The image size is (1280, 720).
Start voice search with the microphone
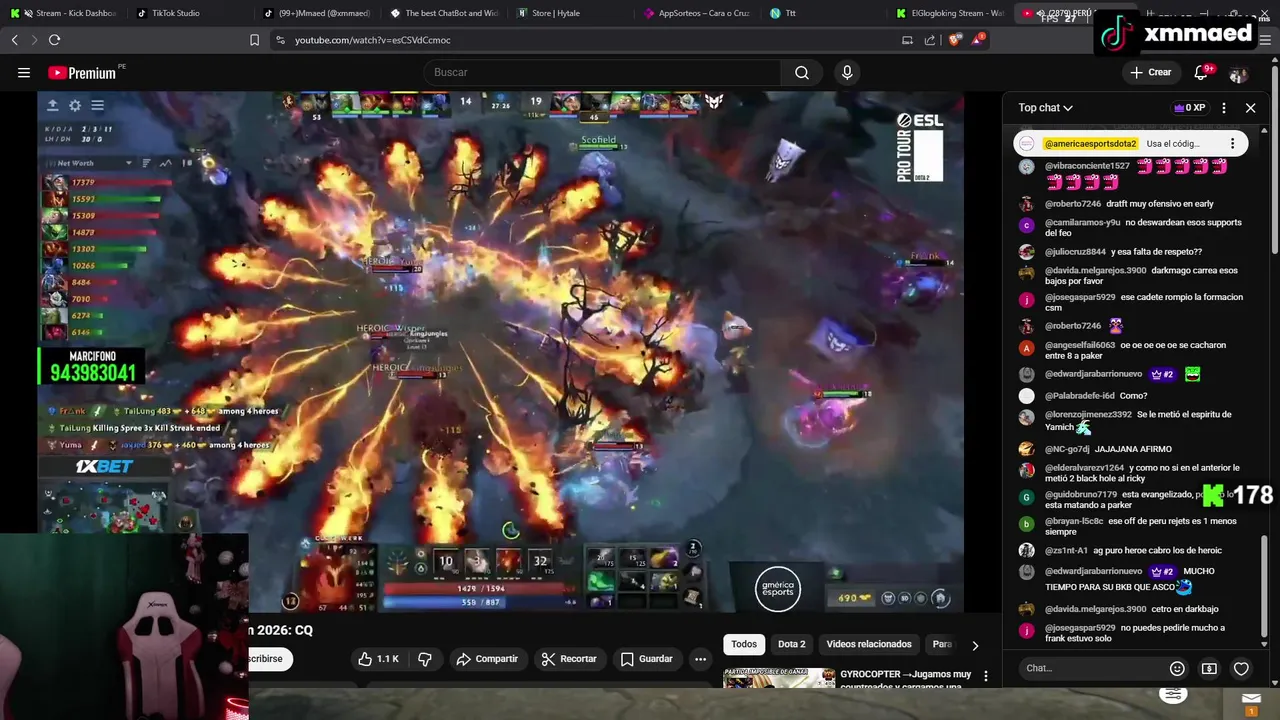point(847,72)
